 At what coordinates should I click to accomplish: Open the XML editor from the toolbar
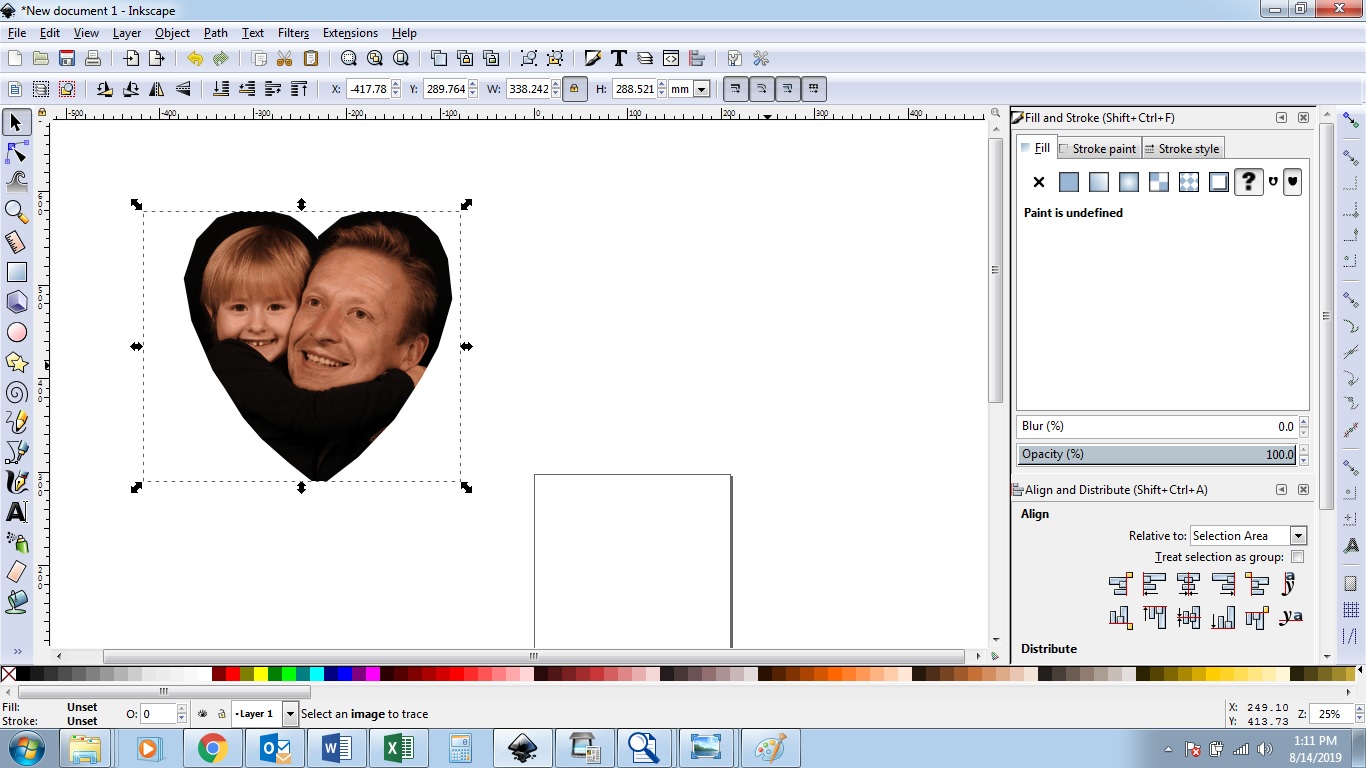click(x=669, y=58)
